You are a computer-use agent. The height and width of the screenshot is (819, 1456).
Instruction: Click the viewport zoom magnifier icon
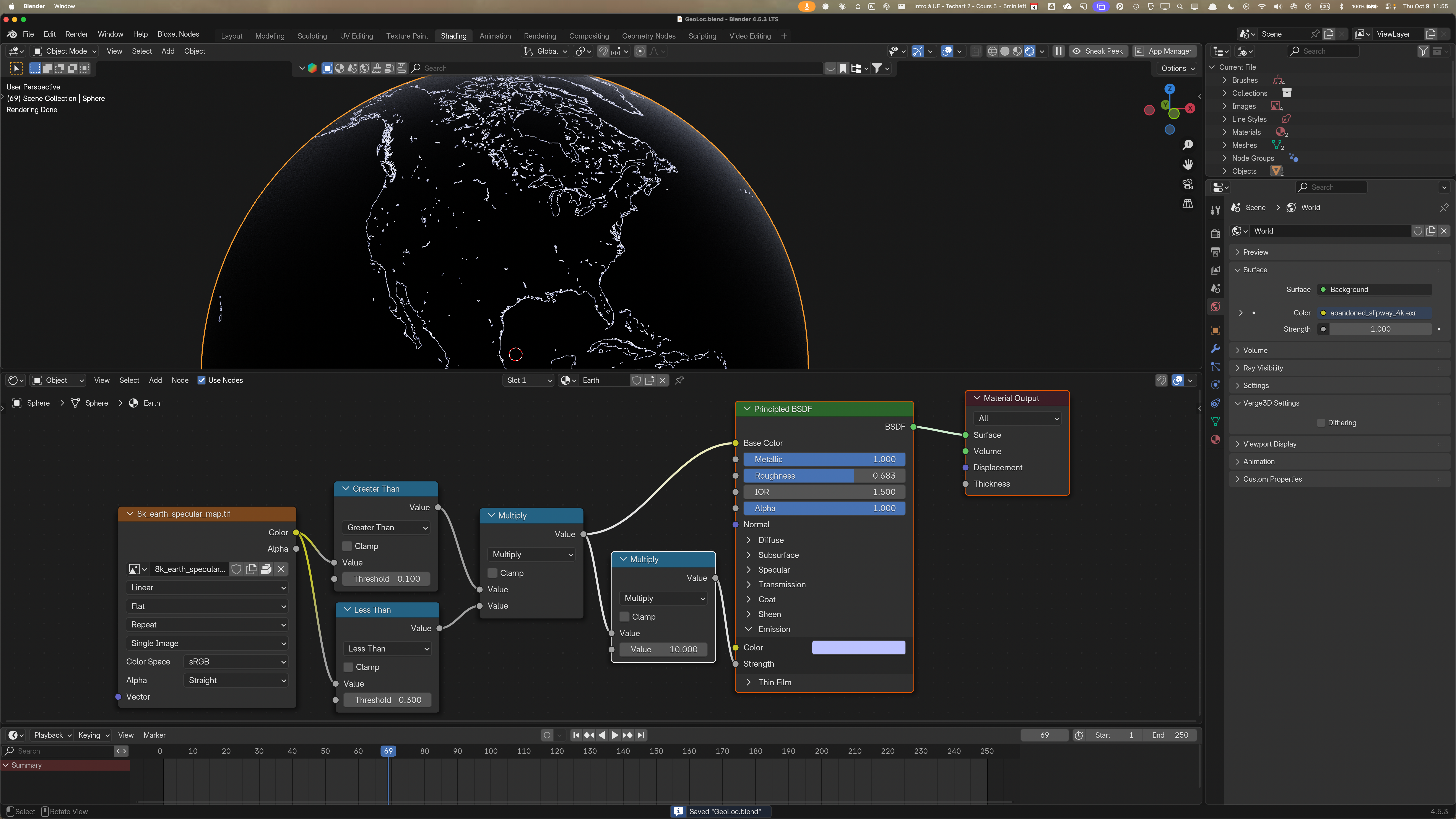click(x=1188, y=145)
